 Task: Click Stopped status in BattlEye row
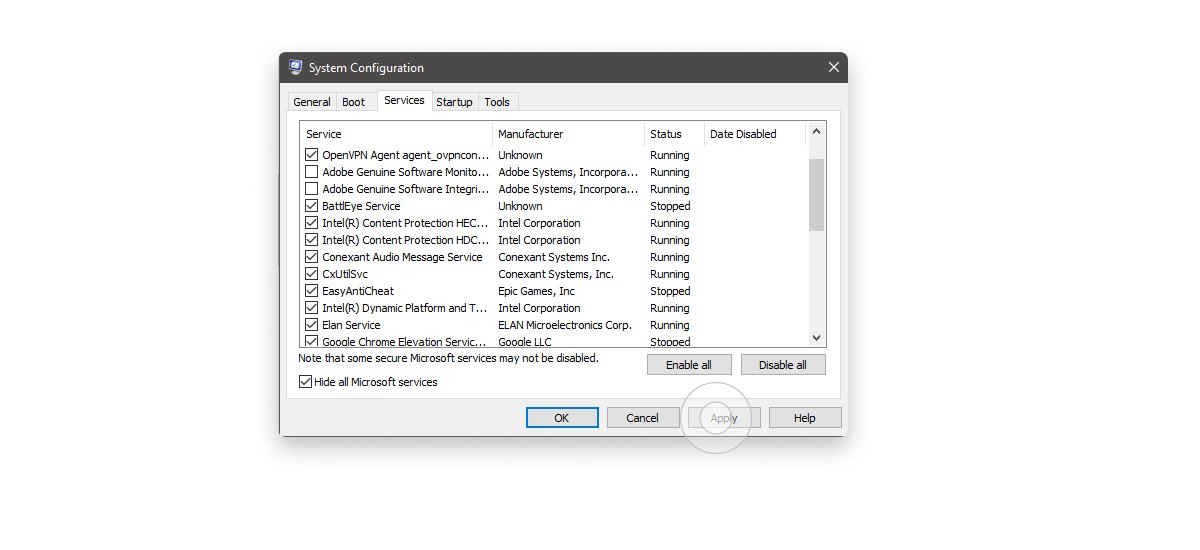[x=670, y=206]
